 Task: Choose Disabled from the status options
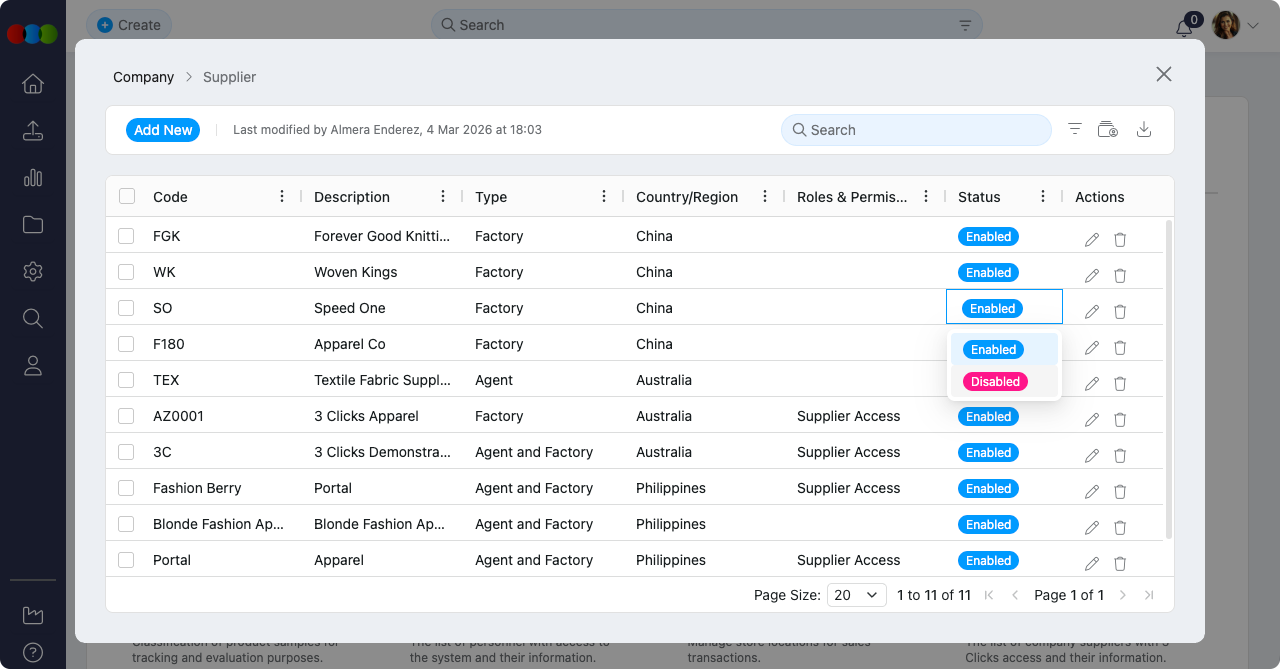tap(995, 382)
